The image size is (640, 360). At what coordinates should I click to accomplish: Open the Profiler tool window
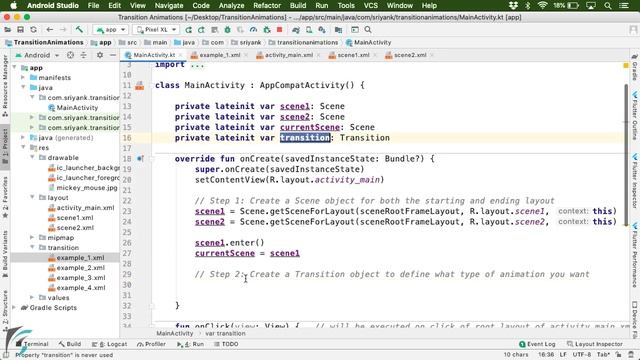[151, 344]
